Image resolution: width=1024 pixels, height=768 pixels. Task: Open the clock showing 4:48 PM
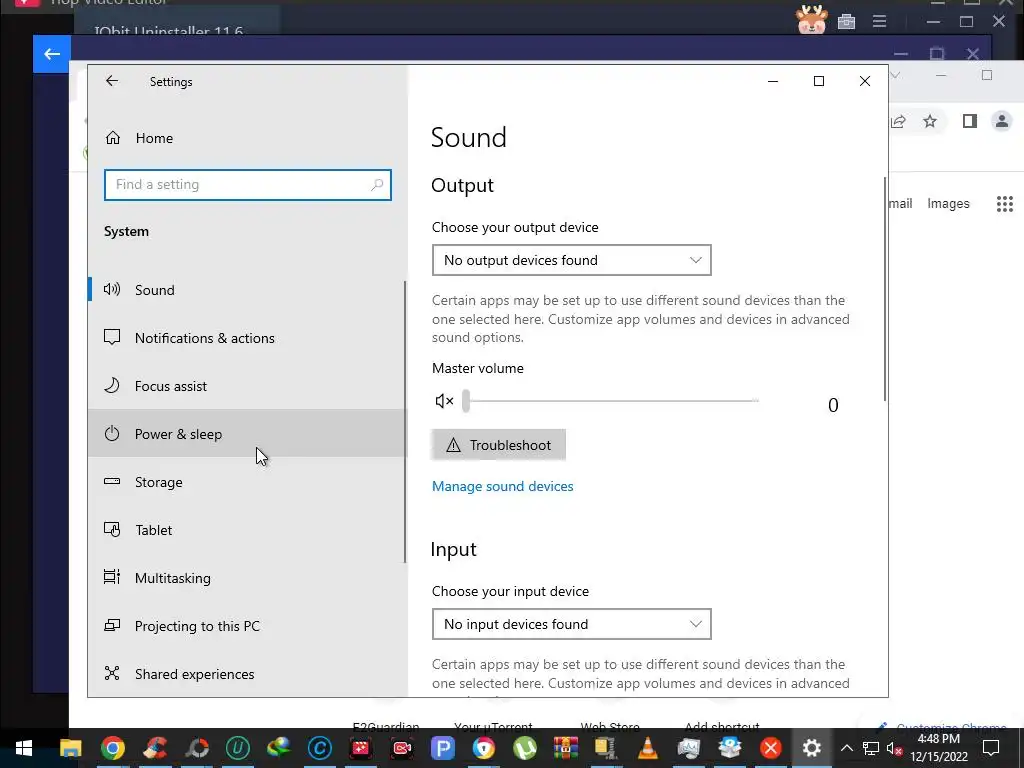(x=939, y=748)
